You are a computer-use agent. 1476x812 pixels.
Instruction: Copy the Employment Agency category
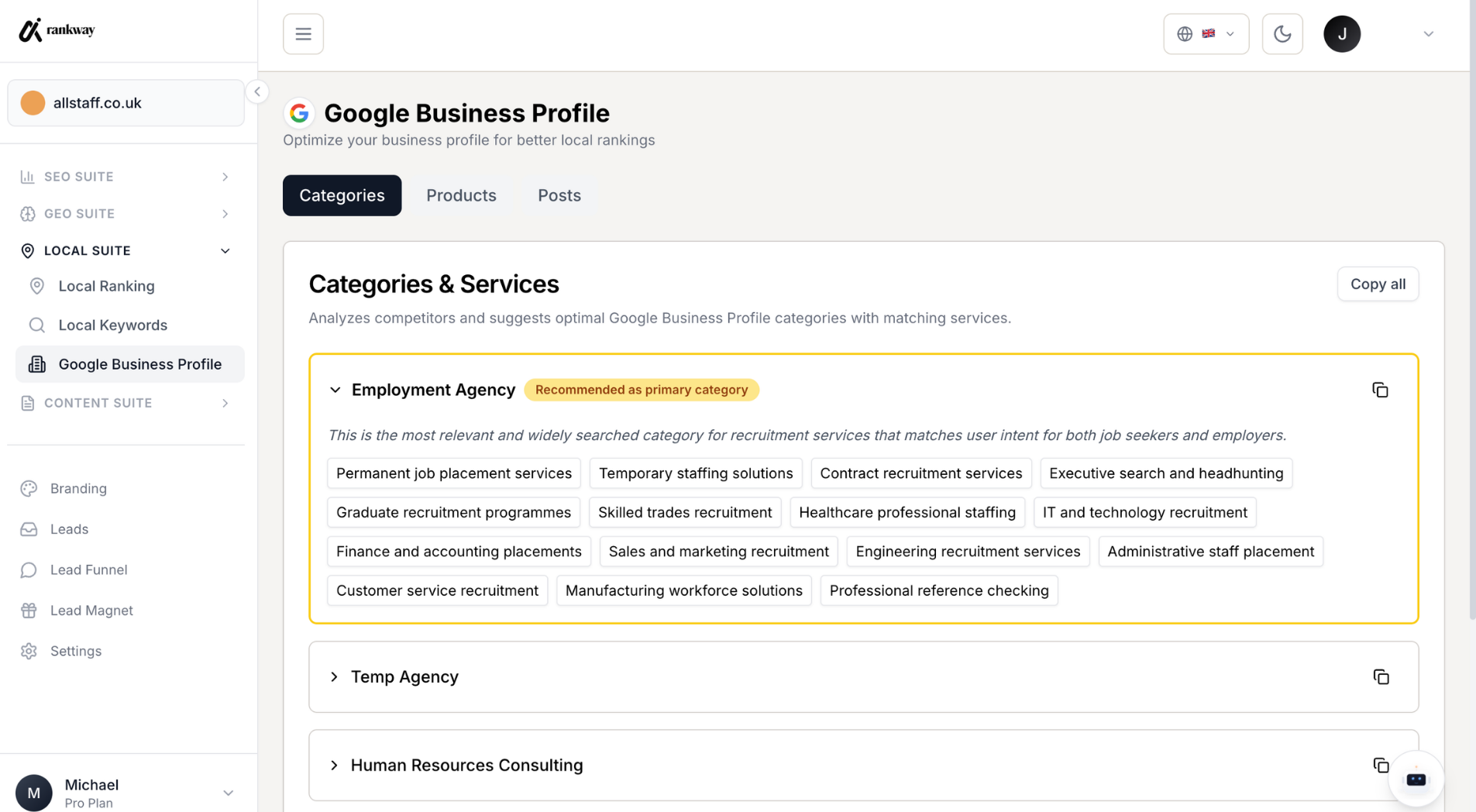tap(1380, 390)
